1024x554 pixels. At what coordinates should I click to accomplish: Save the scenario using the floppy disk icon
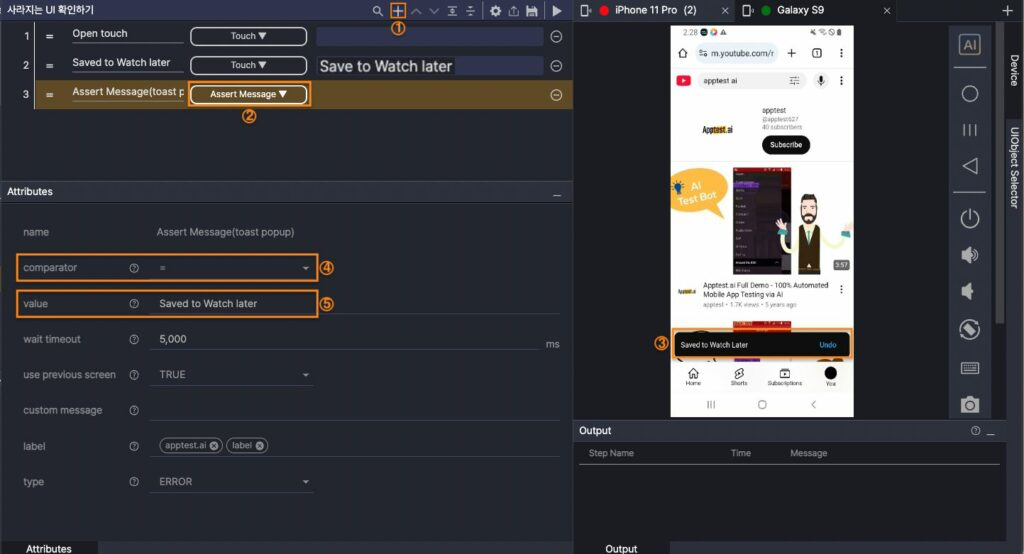click(532, 11)
